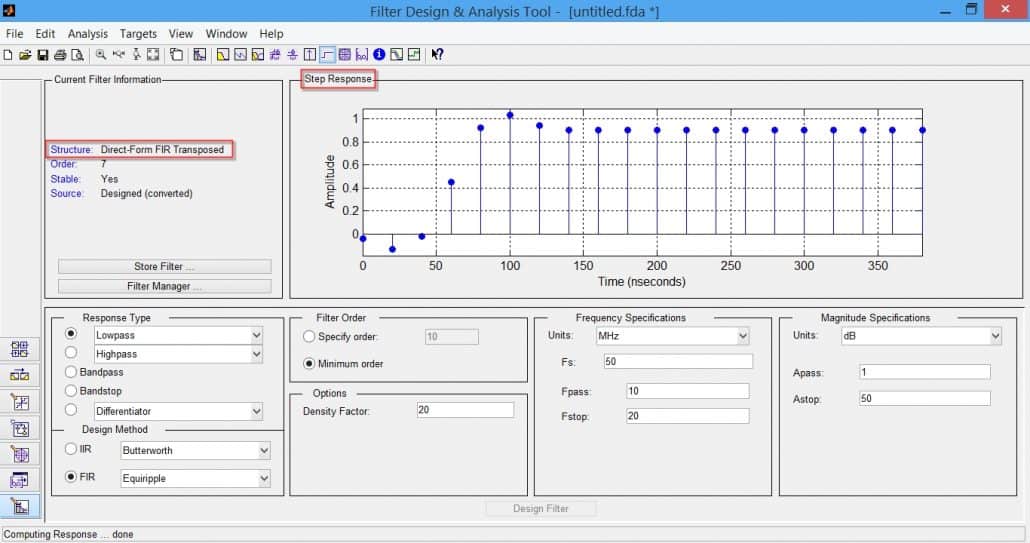The width and height of the screenshot is (1030, 543).
Task: Open Transform Filter sidebar panel
Action: (x=20, y=375)
